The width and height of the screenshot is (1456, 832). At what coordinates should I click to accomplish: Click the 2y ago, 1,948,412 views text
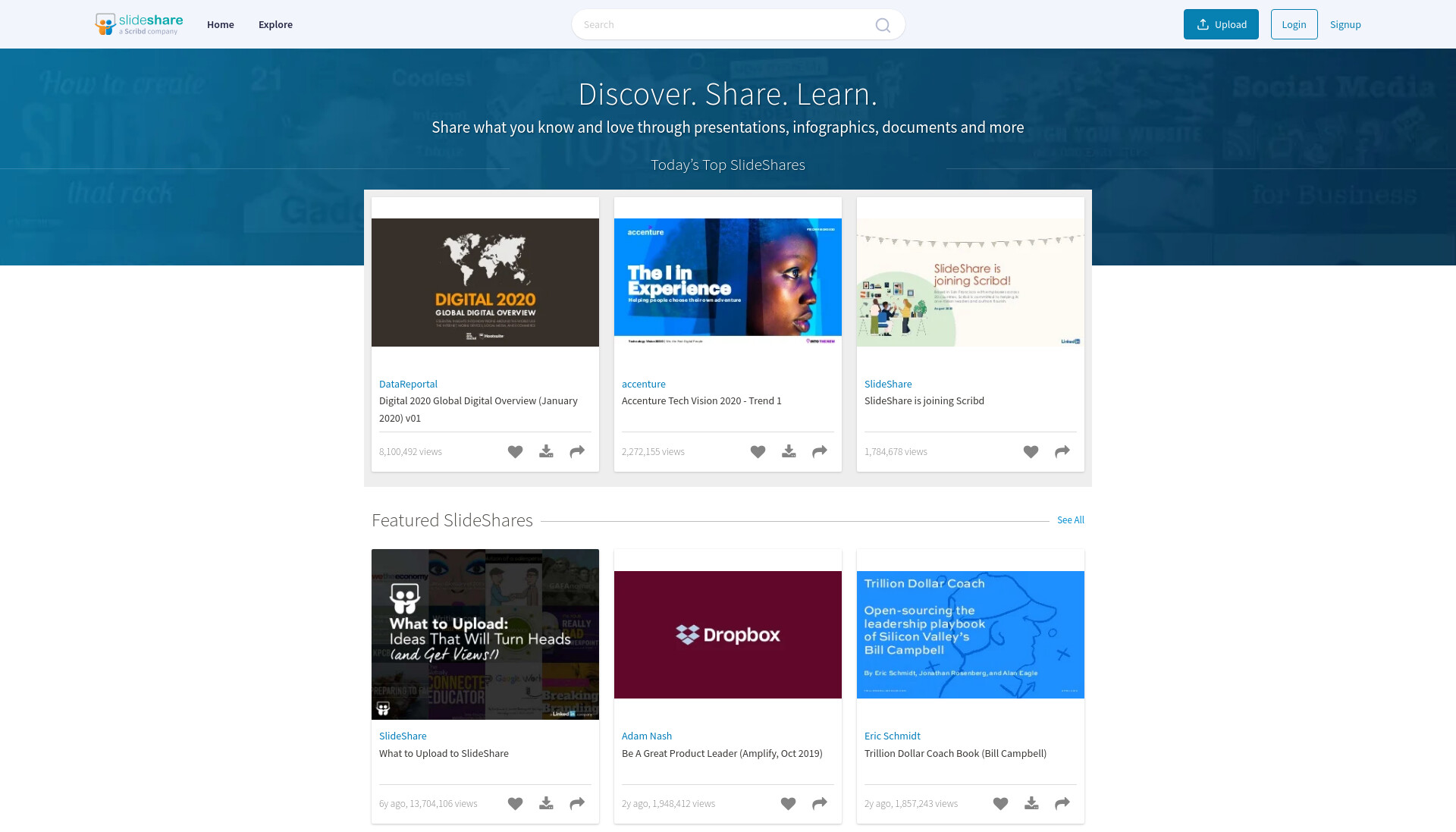tap(668, 803)
